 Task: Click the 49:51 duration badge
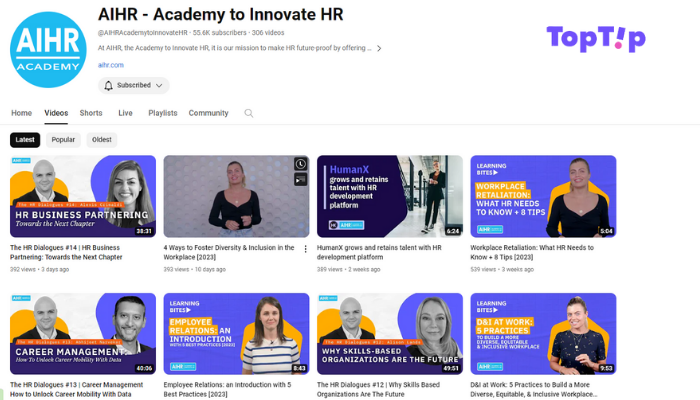pyautogui.click(x=451, y=368)
